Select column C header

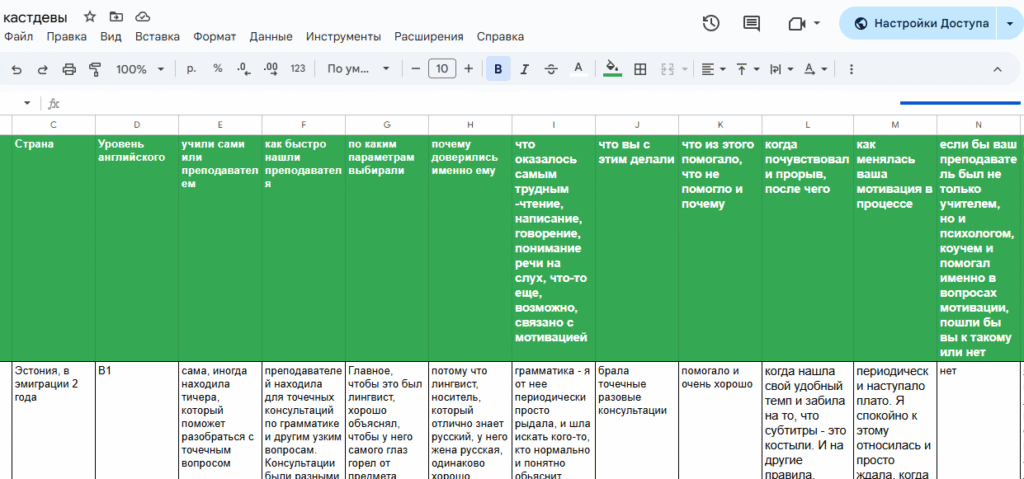pyautogui.click(x=54, y=125)
